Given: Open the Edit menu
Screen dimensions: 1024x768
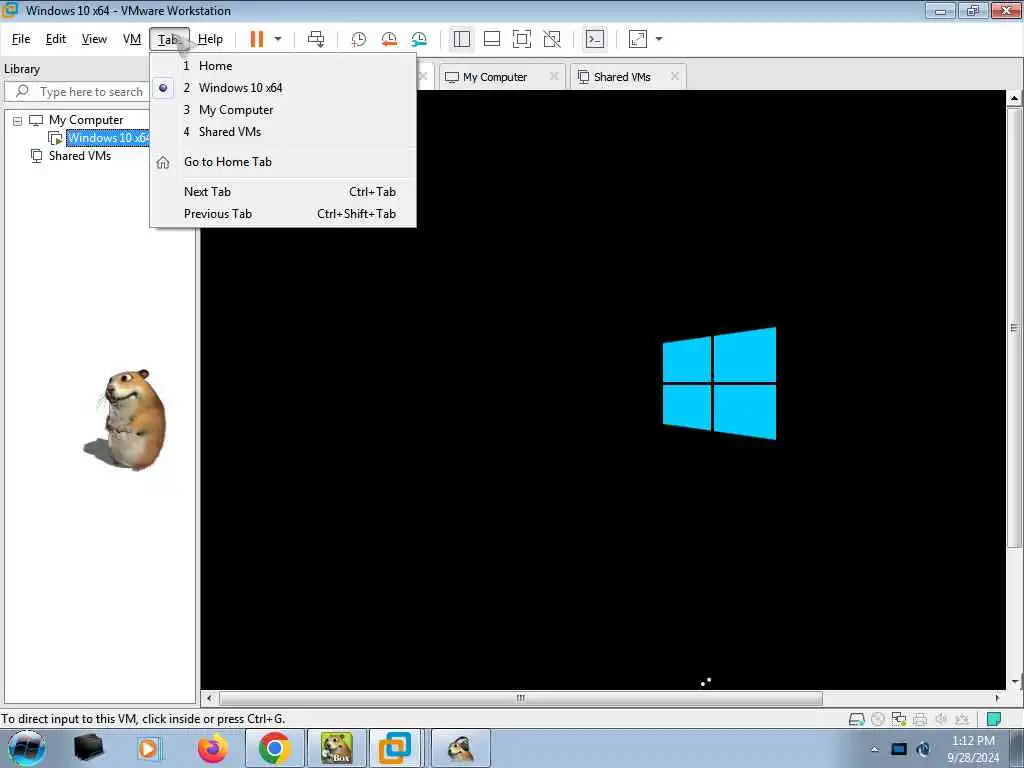Looking at the screenshot, I should click(56, 39).
